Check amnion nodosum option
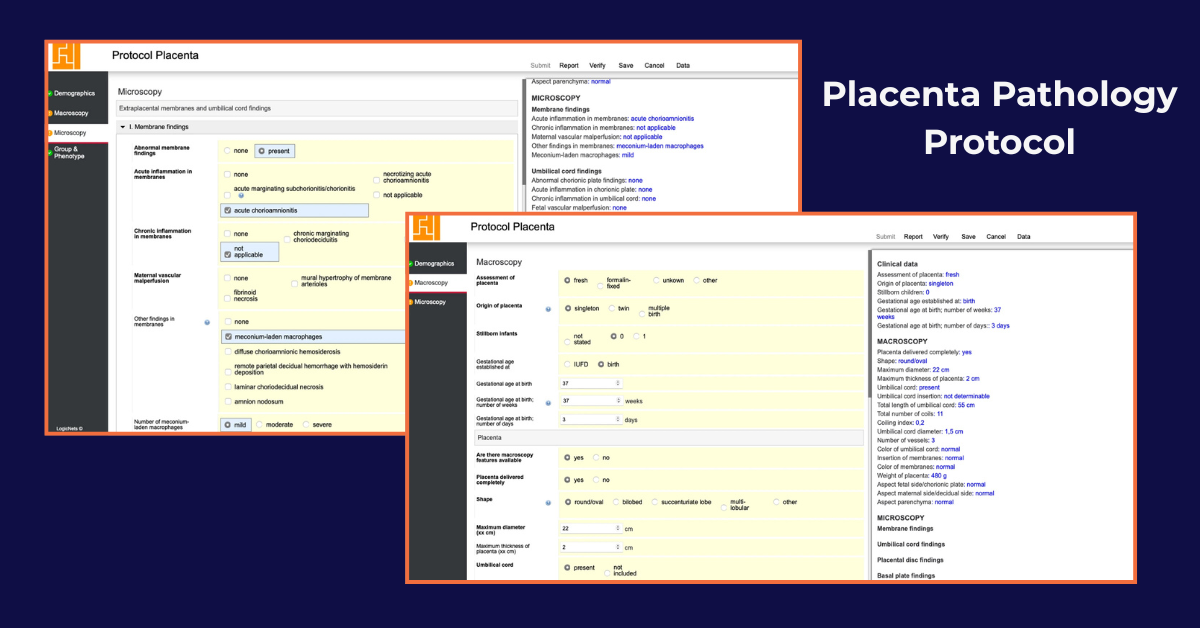 [x=229, y=400]
